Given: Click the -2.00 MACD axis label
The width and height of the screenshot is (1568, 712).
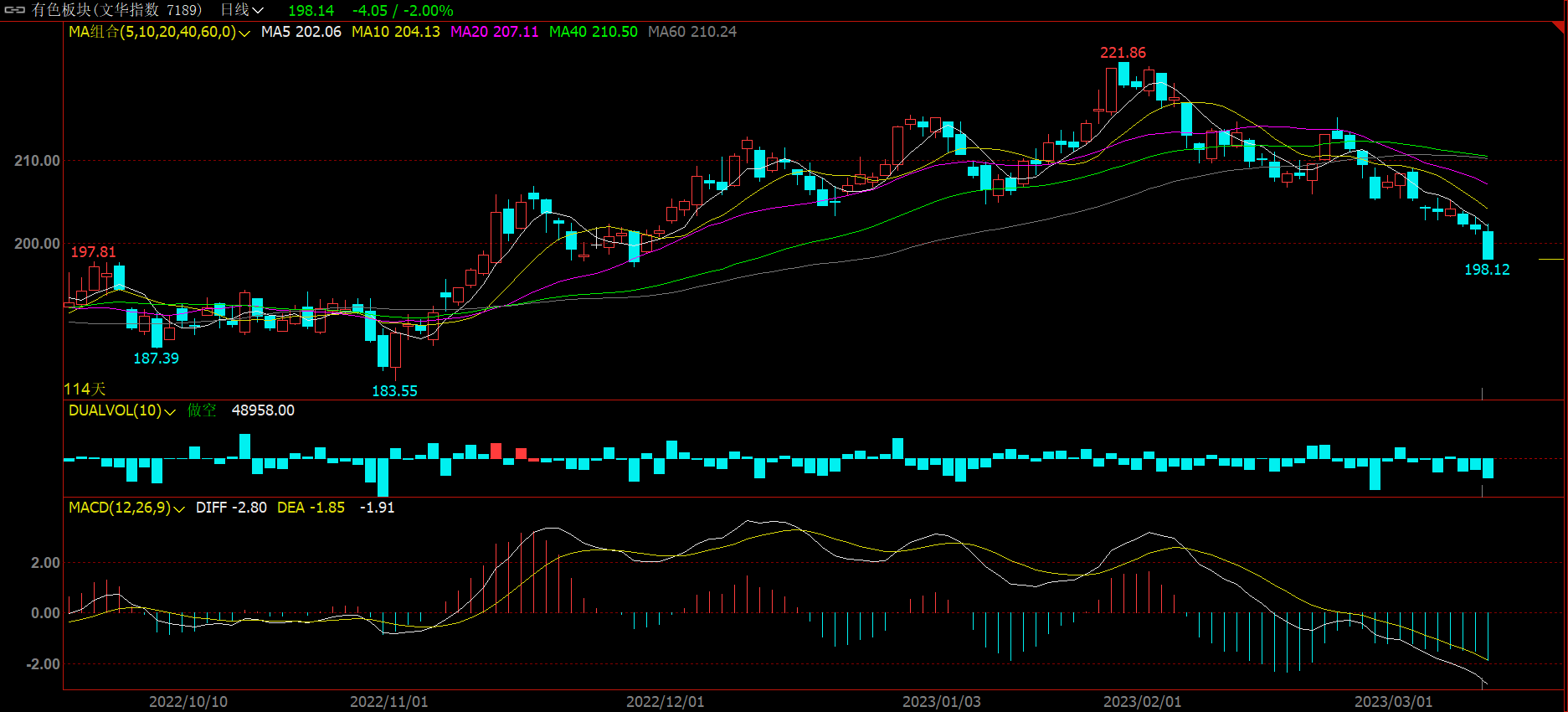Looking at the screenshot, I should [x=43, y=664].
